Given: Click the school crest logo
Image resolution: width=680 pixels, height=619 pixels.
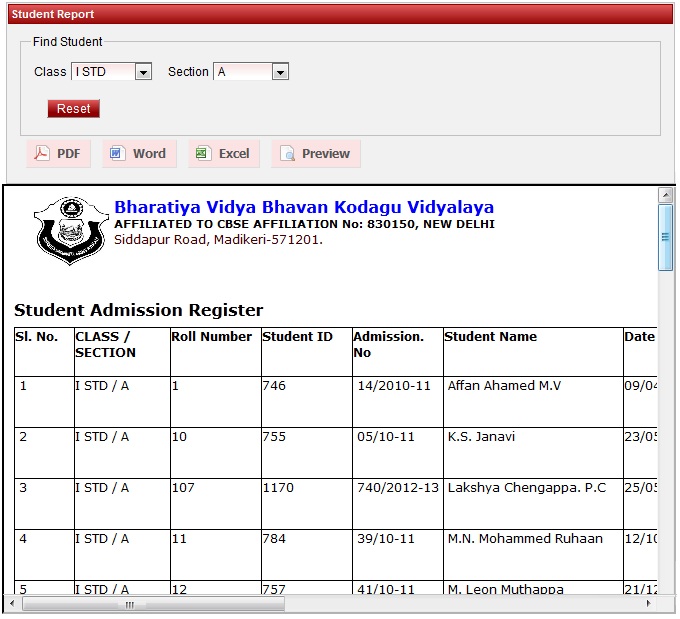Looking at the screenshot, I should (x=69, y=229).
